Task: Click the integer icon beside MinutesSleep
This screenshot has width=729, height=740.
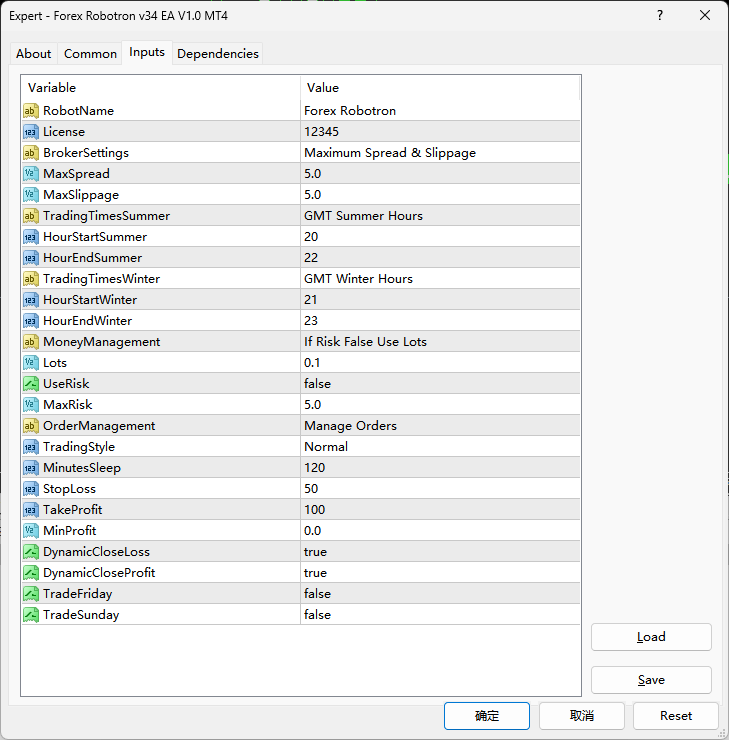Action: [x=31, y=468]
